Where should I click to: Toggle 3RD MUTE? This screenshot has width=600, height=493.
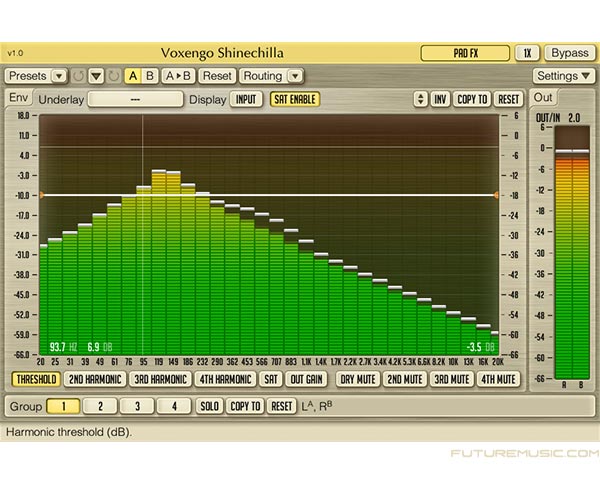point(452,379)
